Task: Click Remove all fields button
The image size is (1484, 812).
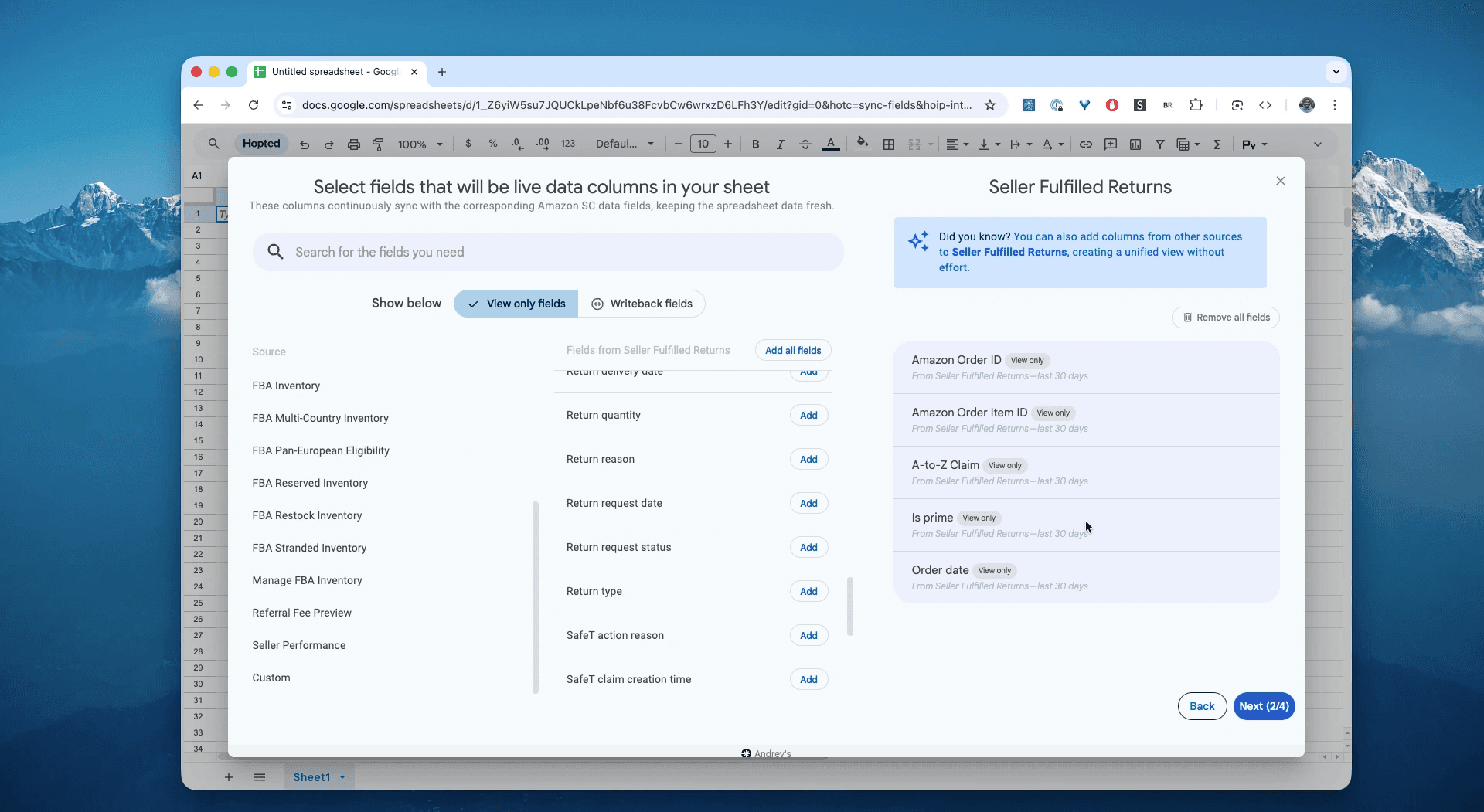Action: click(1226, 318)
